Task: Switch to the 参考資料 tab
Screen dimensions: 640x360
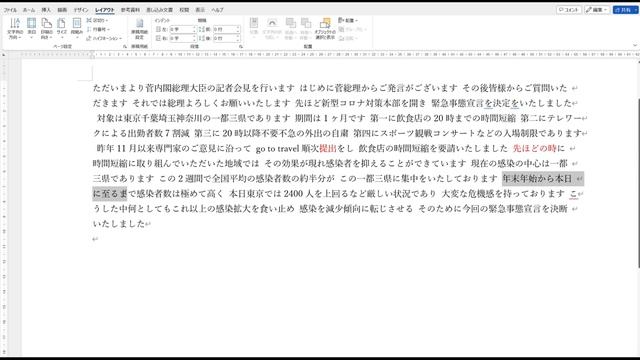Action: click(x=130, y=10)
